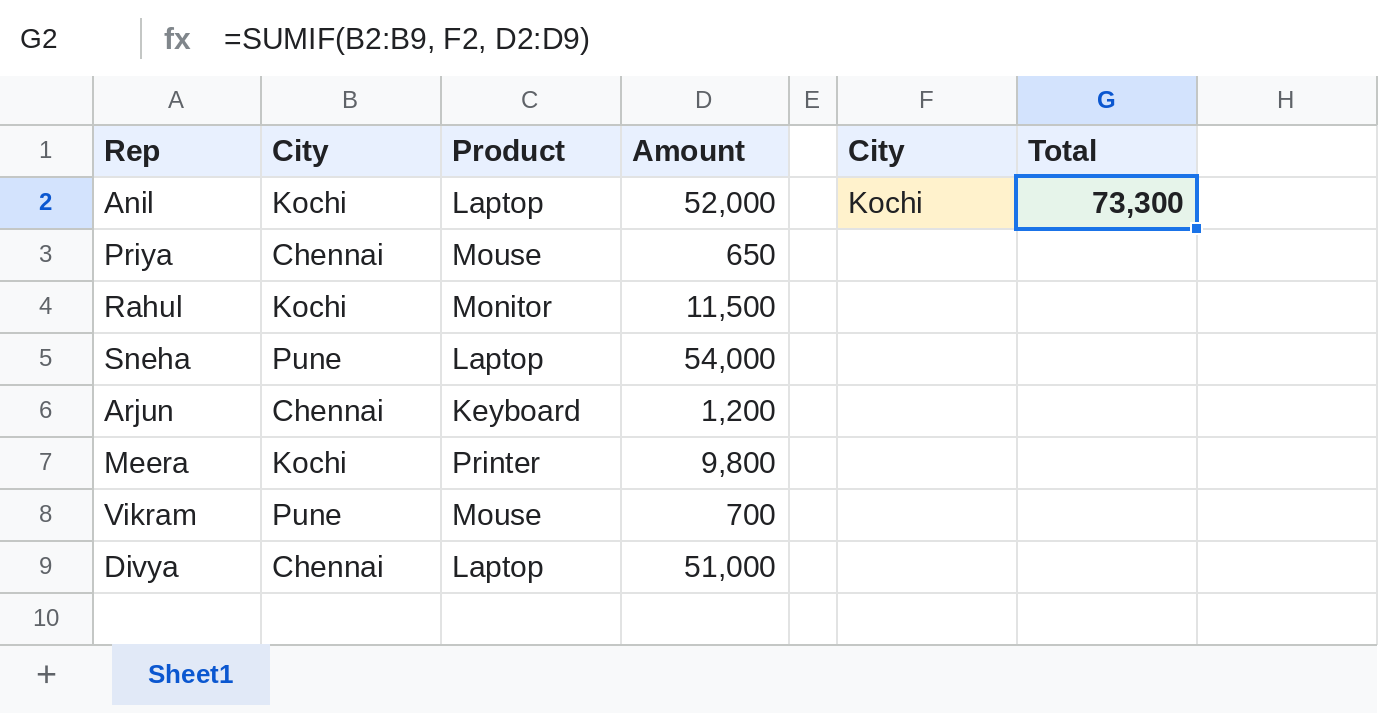Image resolution: width=1378 pixels, height=714 pixels.
Task: Switch to the Sheet1 tab
Action: tap(191, 675)
